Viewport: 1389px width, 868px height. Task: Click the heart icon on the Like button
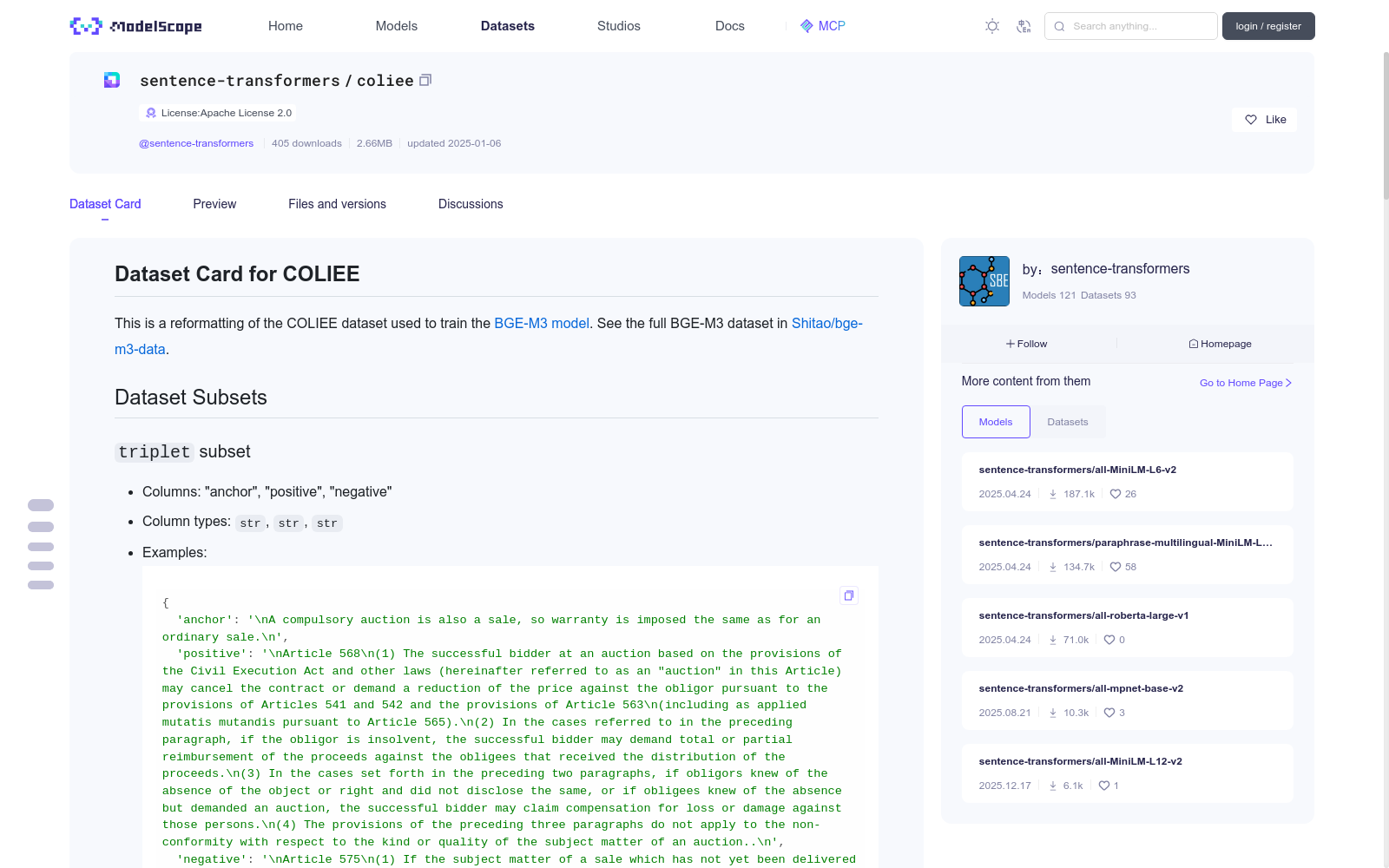[x=1251, y=120]
